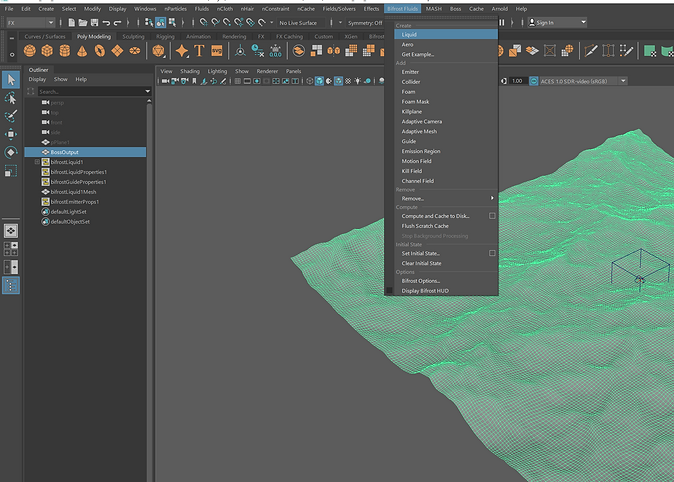Open the Outliner Display menu
Image resolution: width=674 pixels, height=482 pixels.
point(37,79)
